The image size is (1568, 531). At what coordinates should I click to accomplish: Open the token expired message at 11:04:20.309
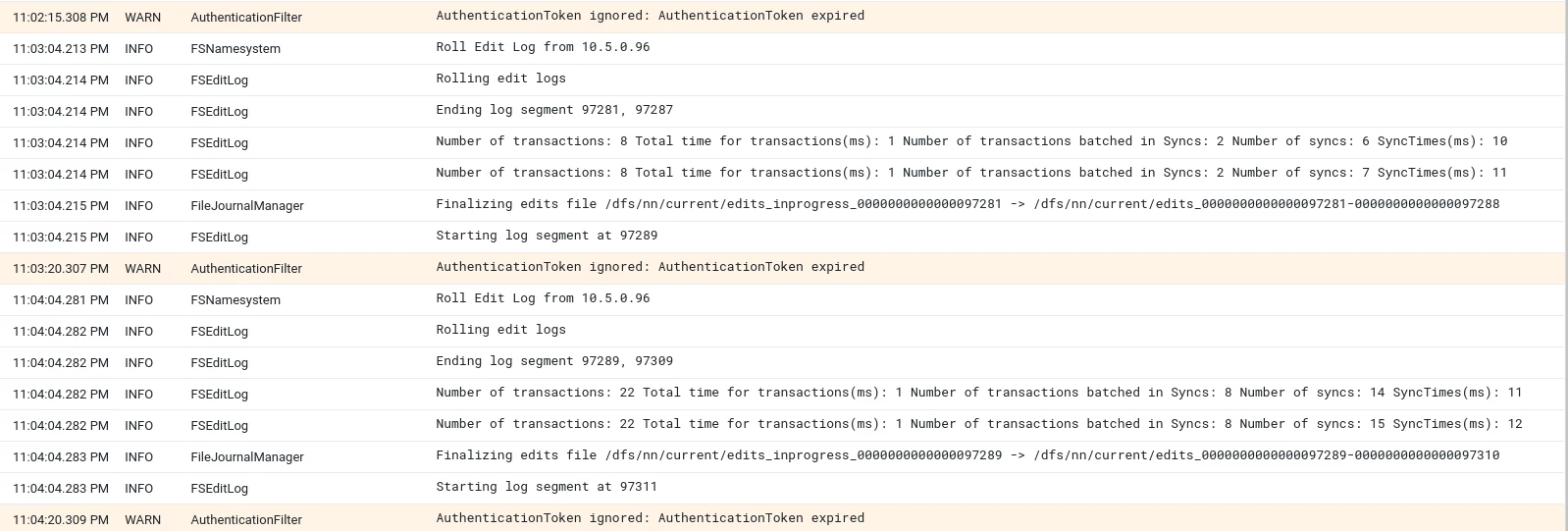click(651, 518)
